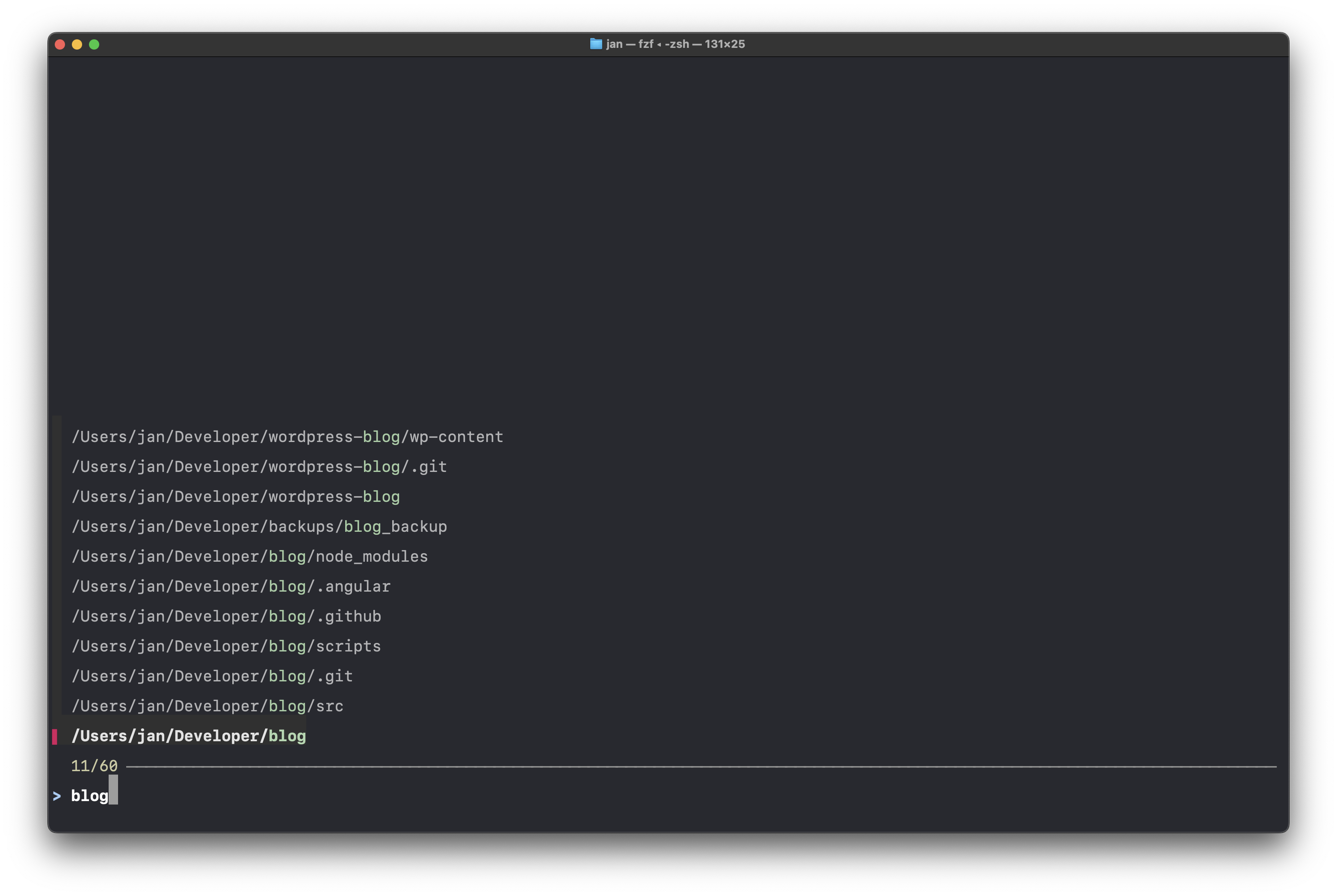1337x896 pixels.
Task: Select the backups/blog_backup path
Action: tap(259, 526)
